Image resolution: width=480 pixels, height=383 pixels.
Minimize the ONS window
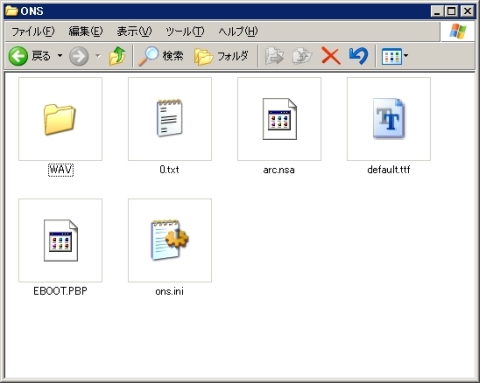click(x=437, y=11)
